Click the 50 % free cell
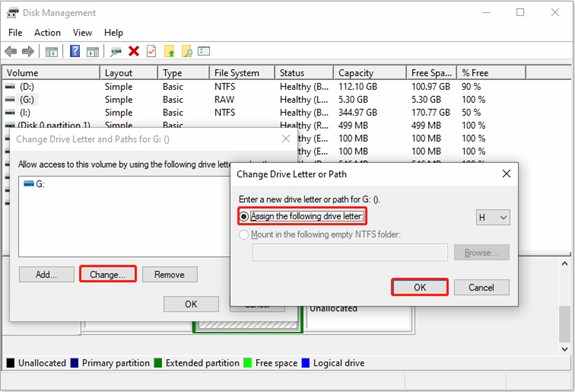Screen dimensions: 575x392 point(471,113)
